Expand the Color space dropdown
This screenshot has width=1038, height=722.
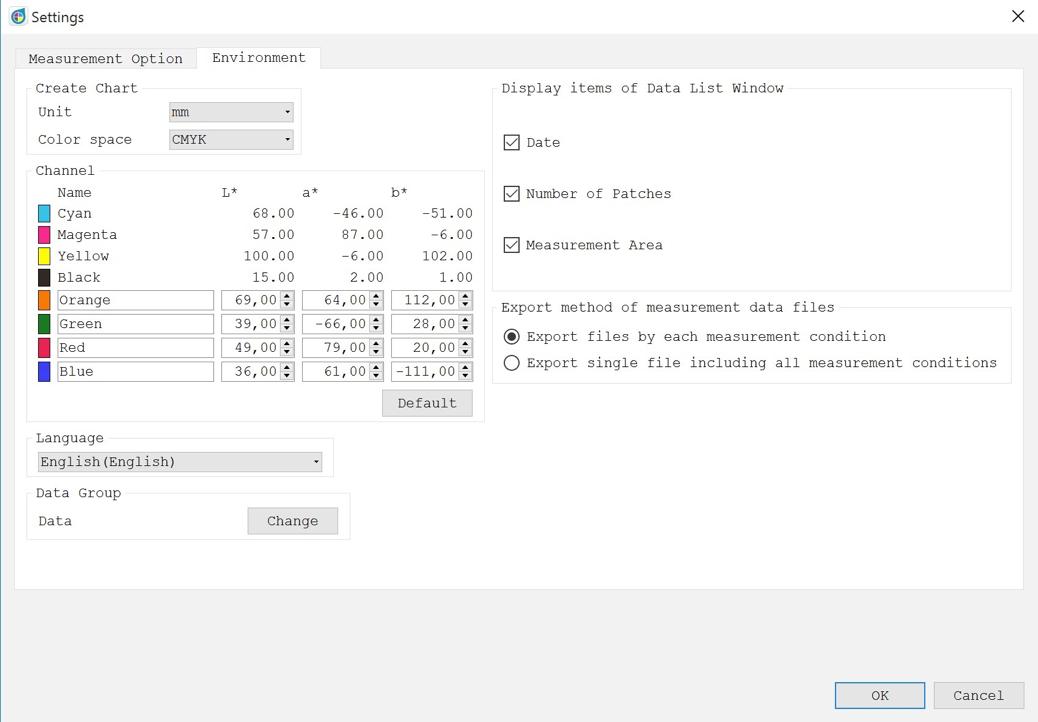[231, 140]
